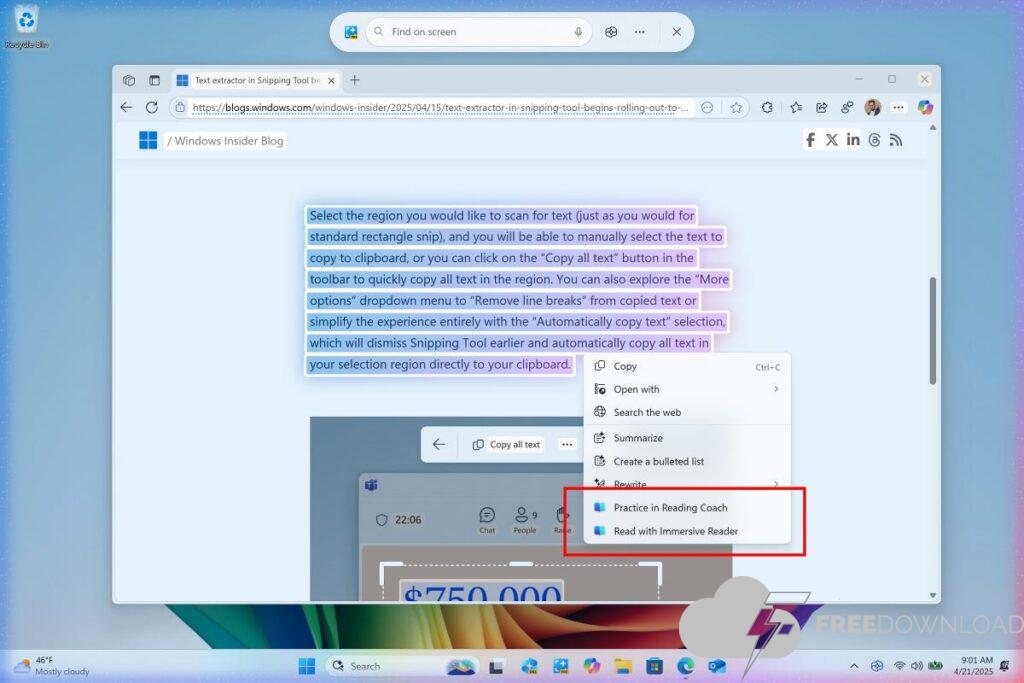The image size is (1024, 683).
Task: Open the LinkedIn share icon
Action: (853, 140)
